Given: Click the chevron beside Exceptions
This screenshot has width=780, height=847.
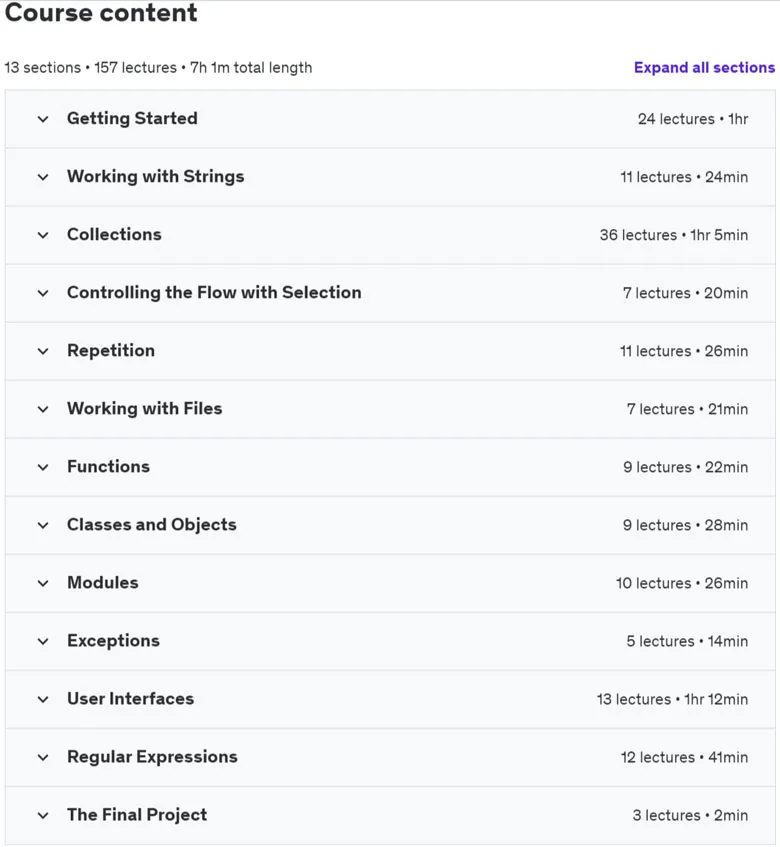Looking at the screenshot, I should coord(43,641).
